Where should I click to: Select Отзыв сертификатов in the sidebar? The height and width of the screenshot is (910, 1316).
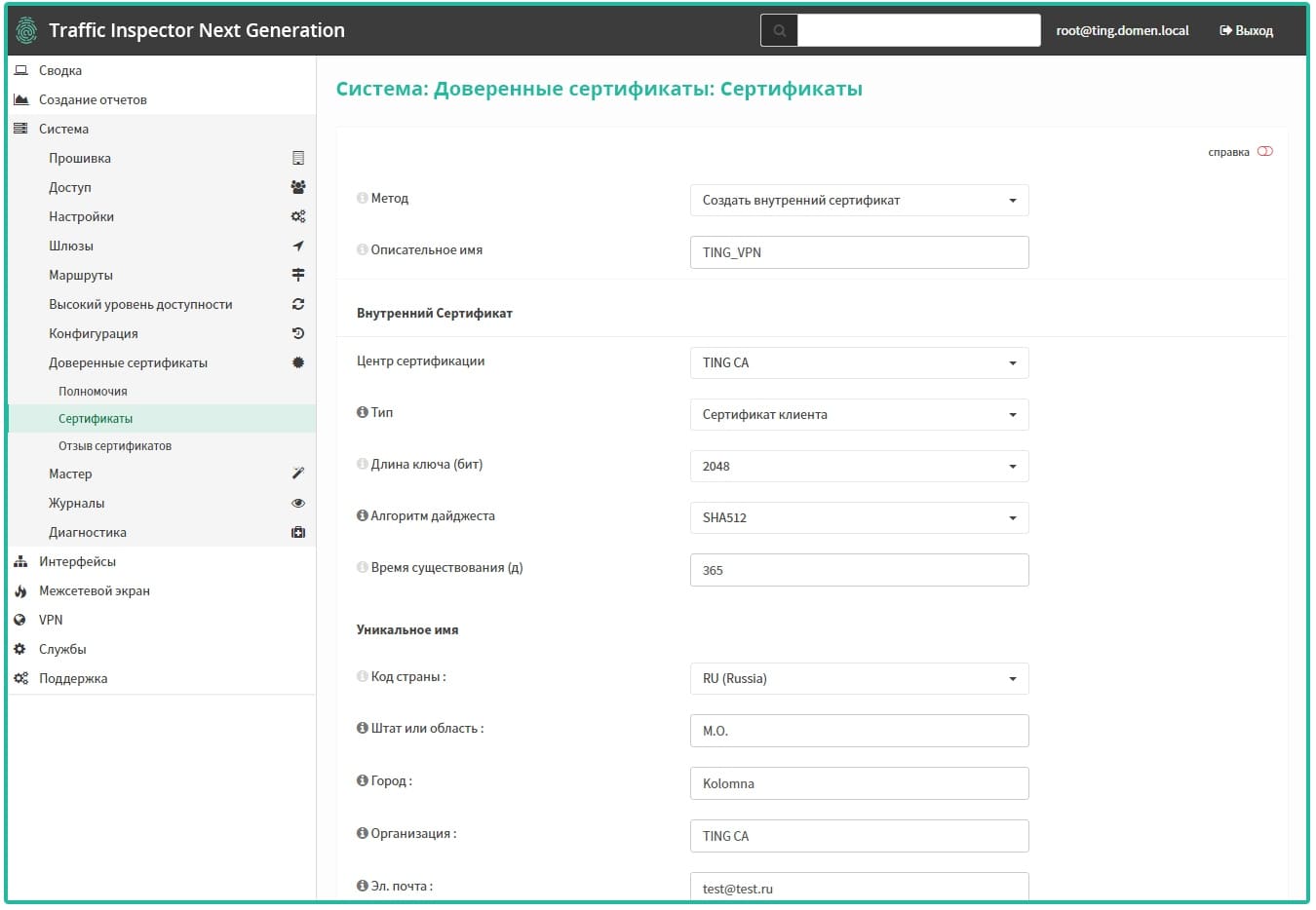coord(115,446)
